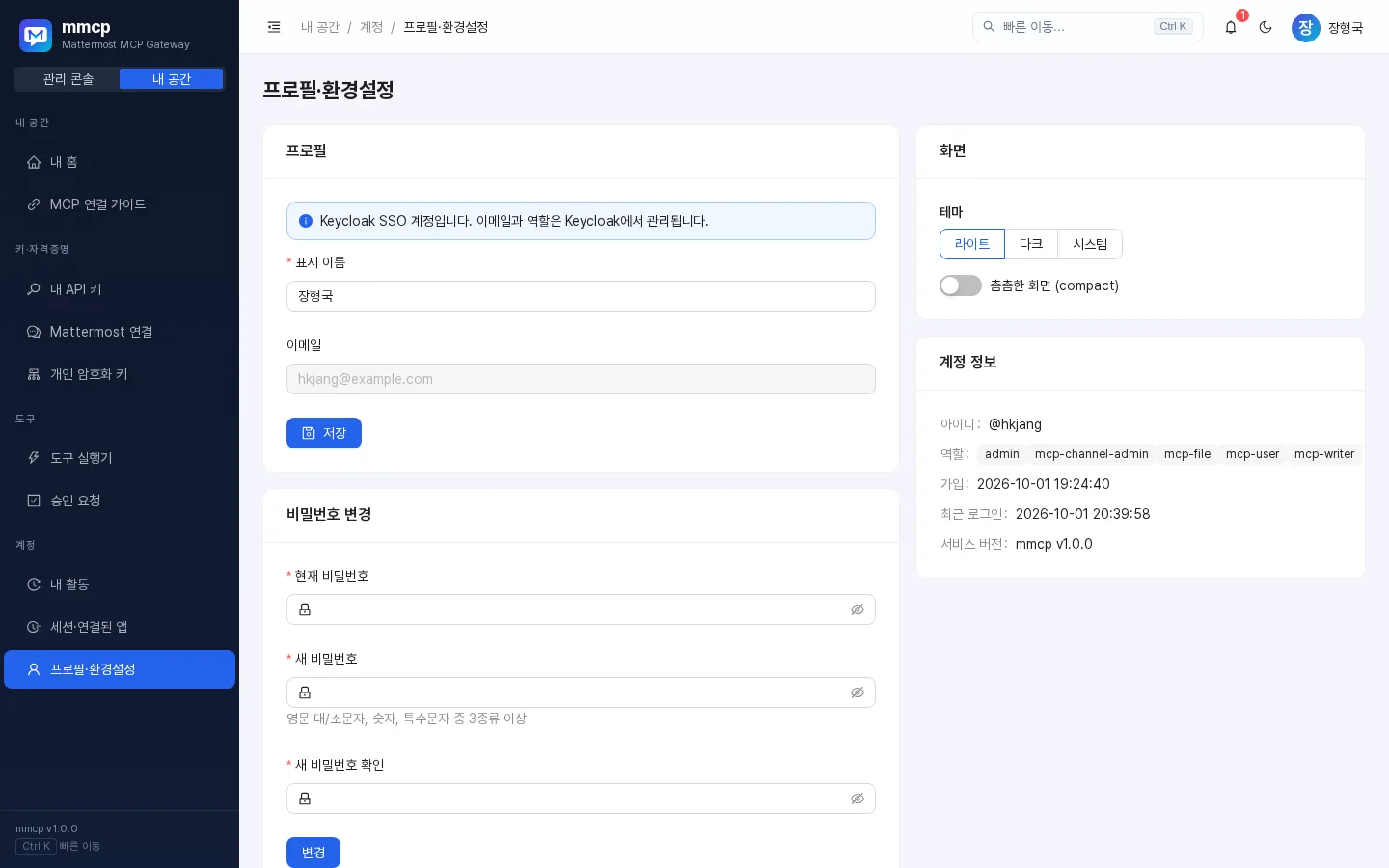This screenshot has width=1389, height=868.
Task: Switch to the 관리 콘솔 tab
Action: point(68,79)
